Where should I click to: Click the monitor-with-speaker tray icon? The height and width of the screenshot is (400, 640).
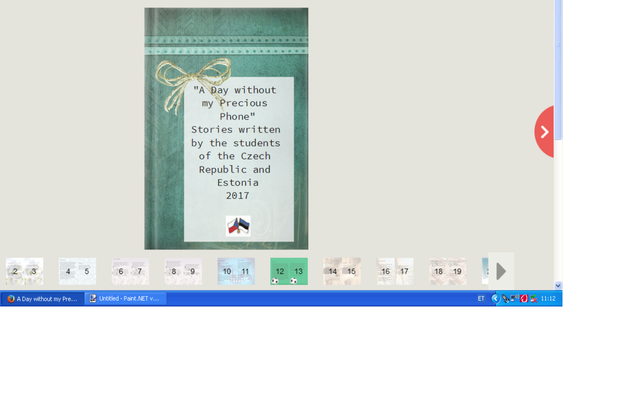(515, 299)
